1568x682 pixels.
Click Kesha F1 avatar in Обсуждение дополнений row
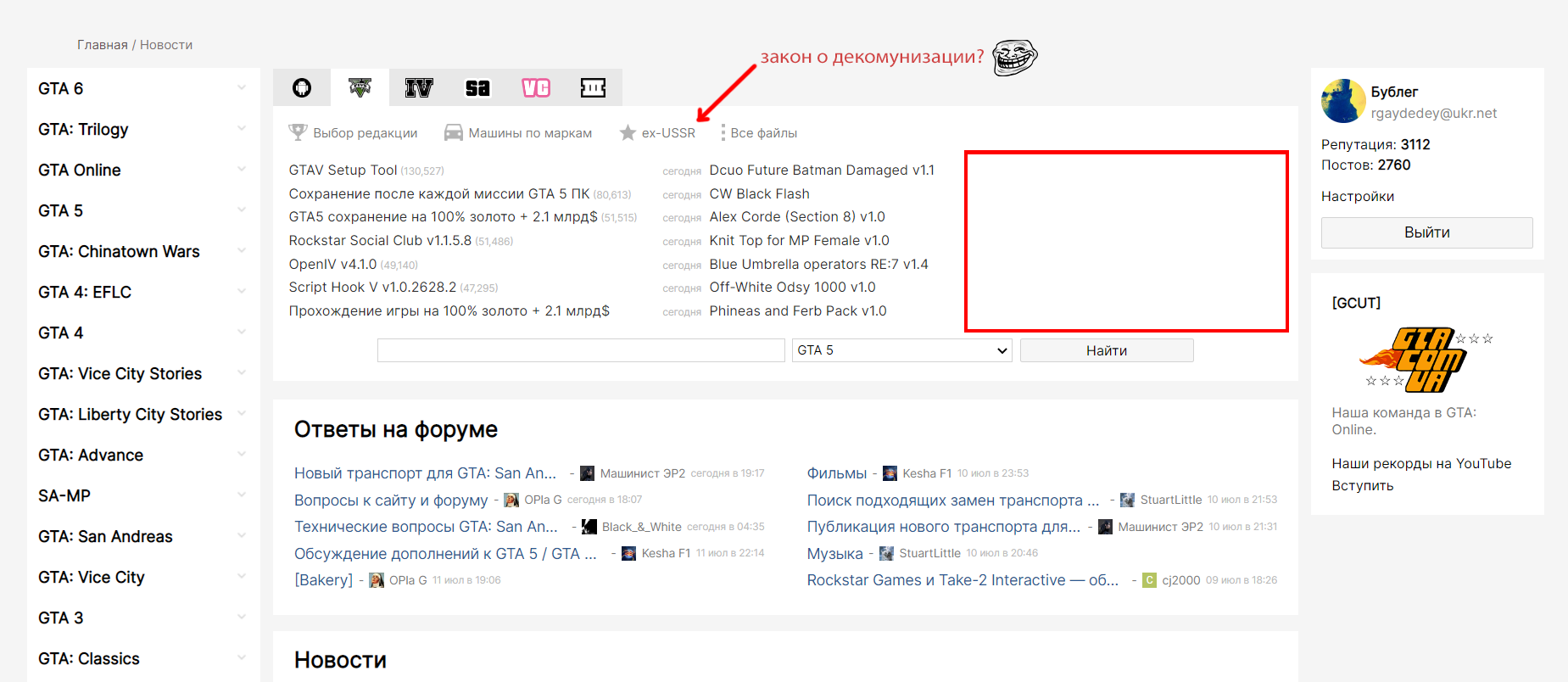[628, 553]
